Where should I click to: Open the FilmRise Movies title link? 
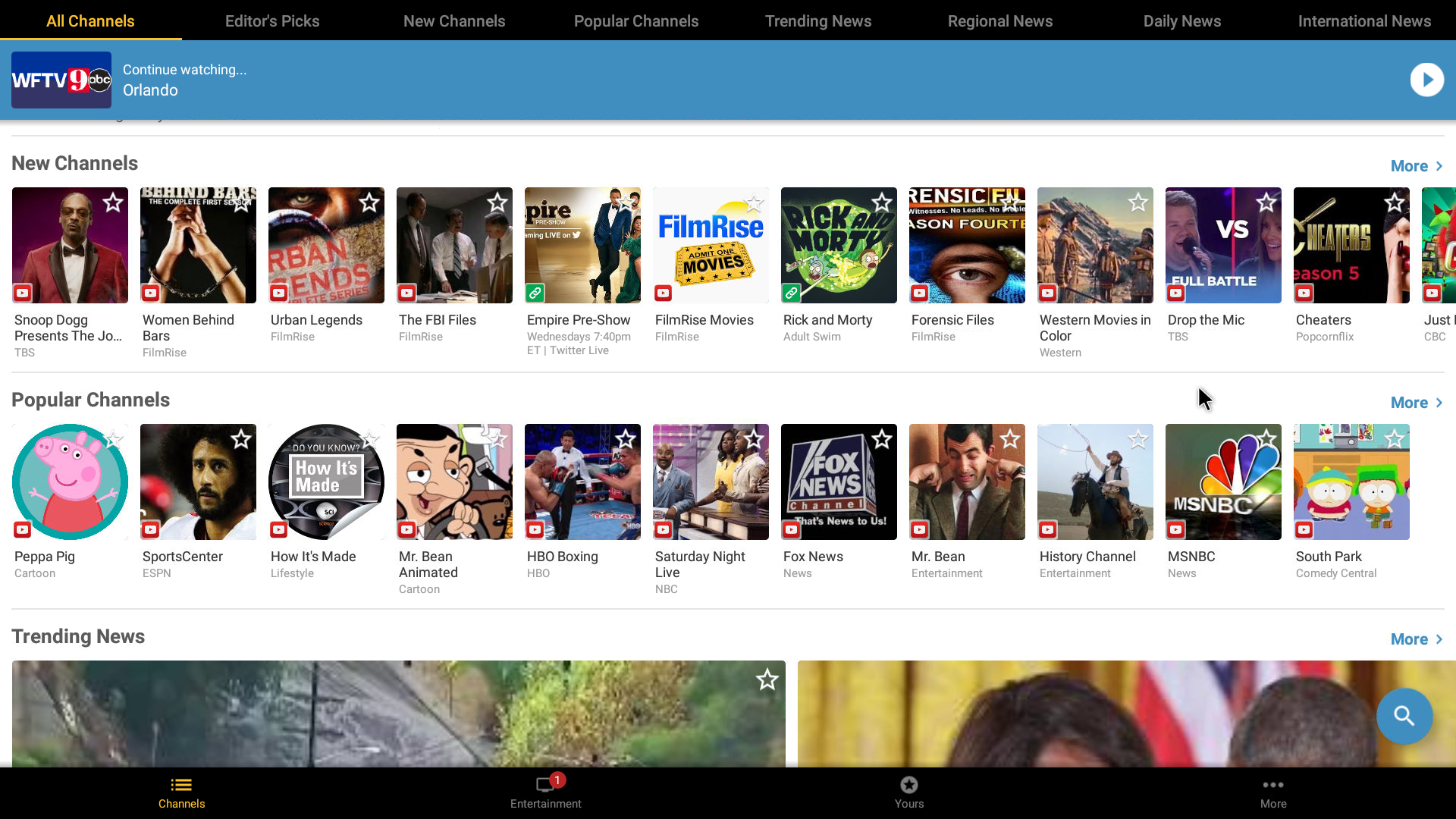pyautogui.click(x=704, y=320)
